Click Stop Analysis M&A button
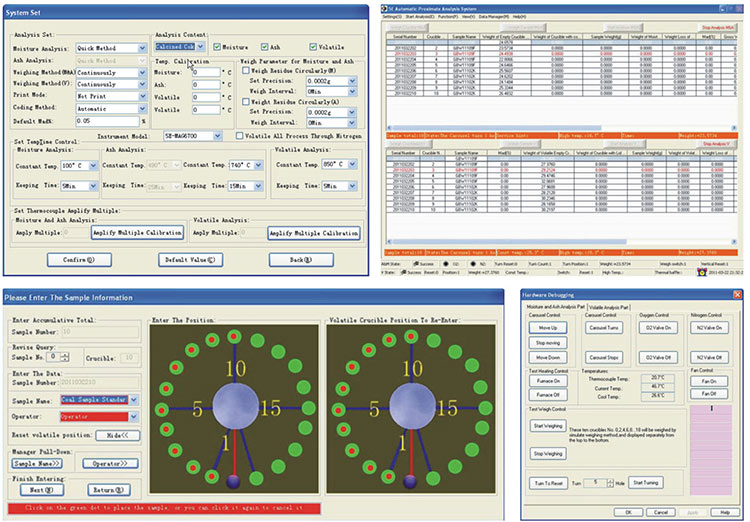The width and height of the screenshot is (750, 522). pos(717,28)
